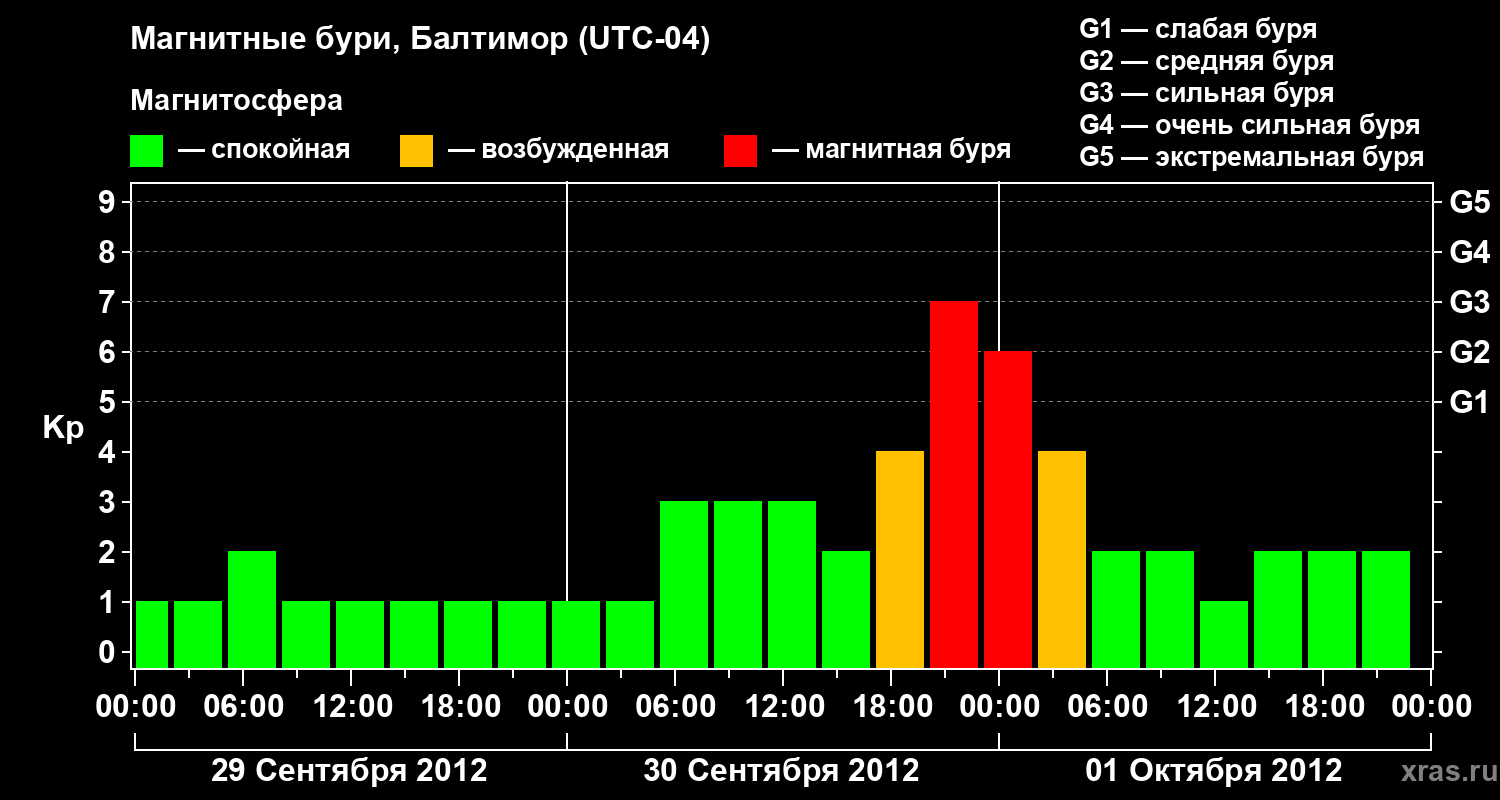Image resolution: width=1500 pixels, height=800 pixels.
Task: Click the tallest red bar reaching Kp 7
Action: [x=954, y=485]
